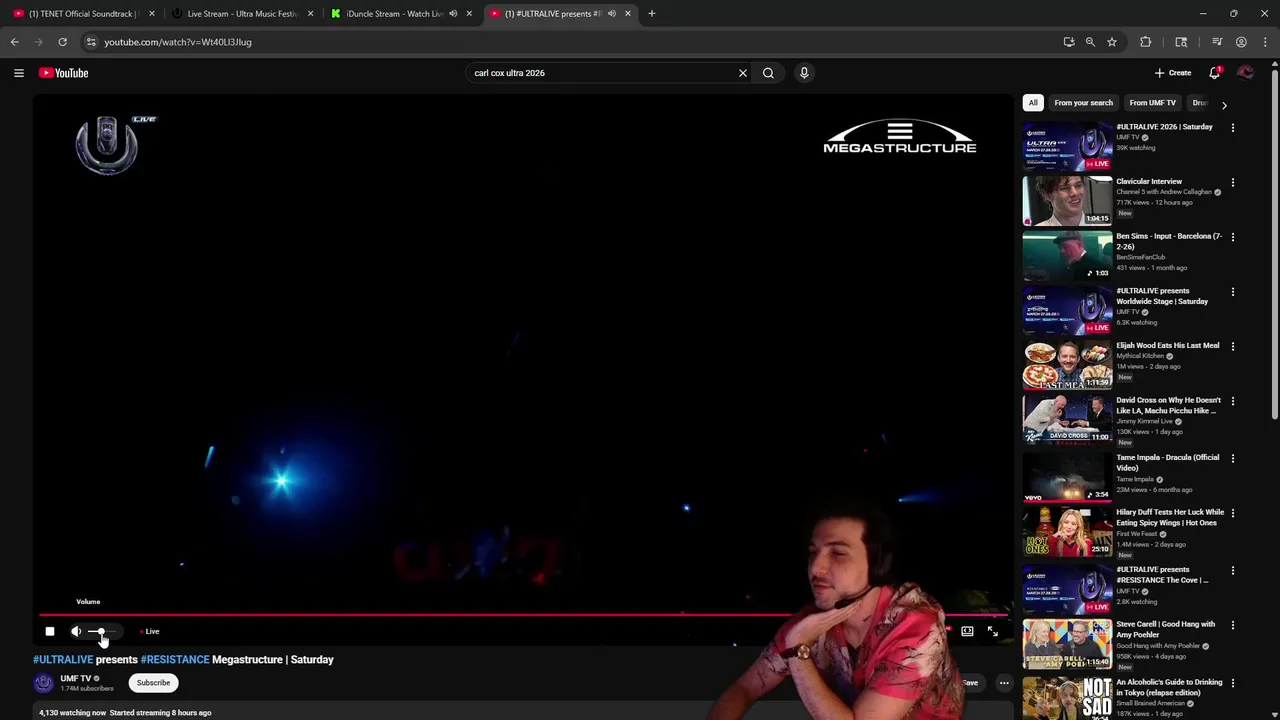Open #ULTRALIVE hashtag in video title
Viewport: 1280px width, 720px height.
point(63,660)
